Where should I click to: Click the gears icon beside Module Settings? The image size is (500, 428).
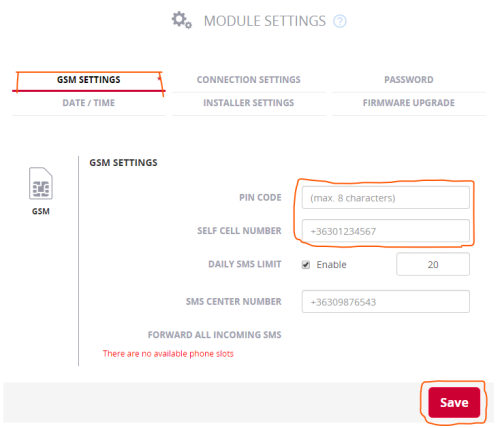pos(182,20)
